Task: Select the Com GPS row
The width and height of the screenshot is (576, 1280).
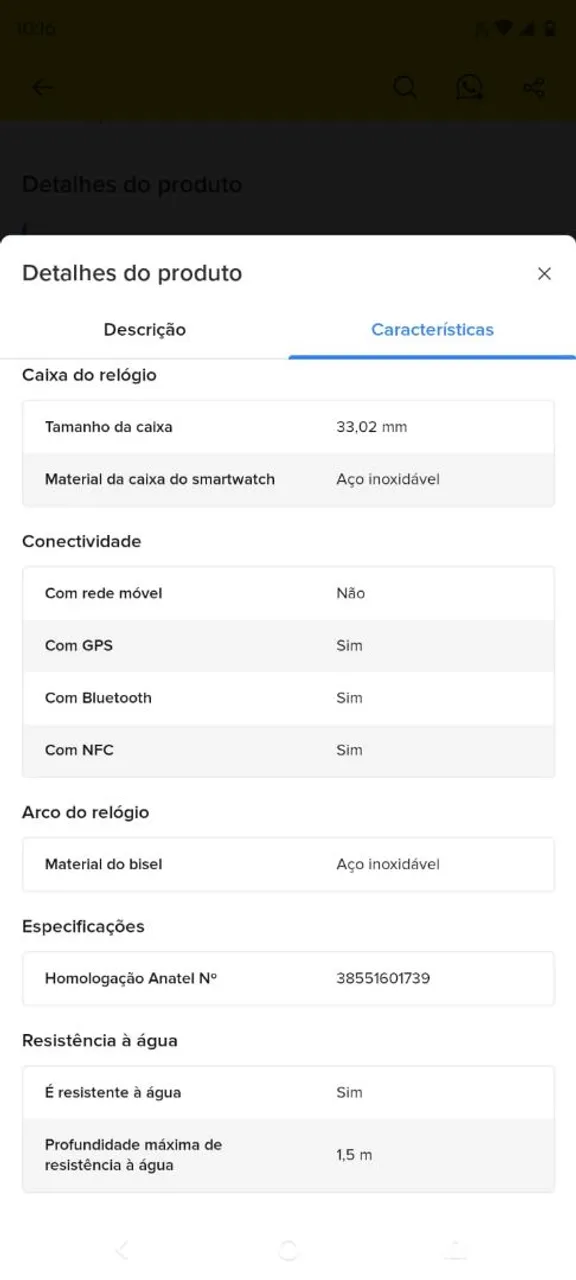Action: 288,646
